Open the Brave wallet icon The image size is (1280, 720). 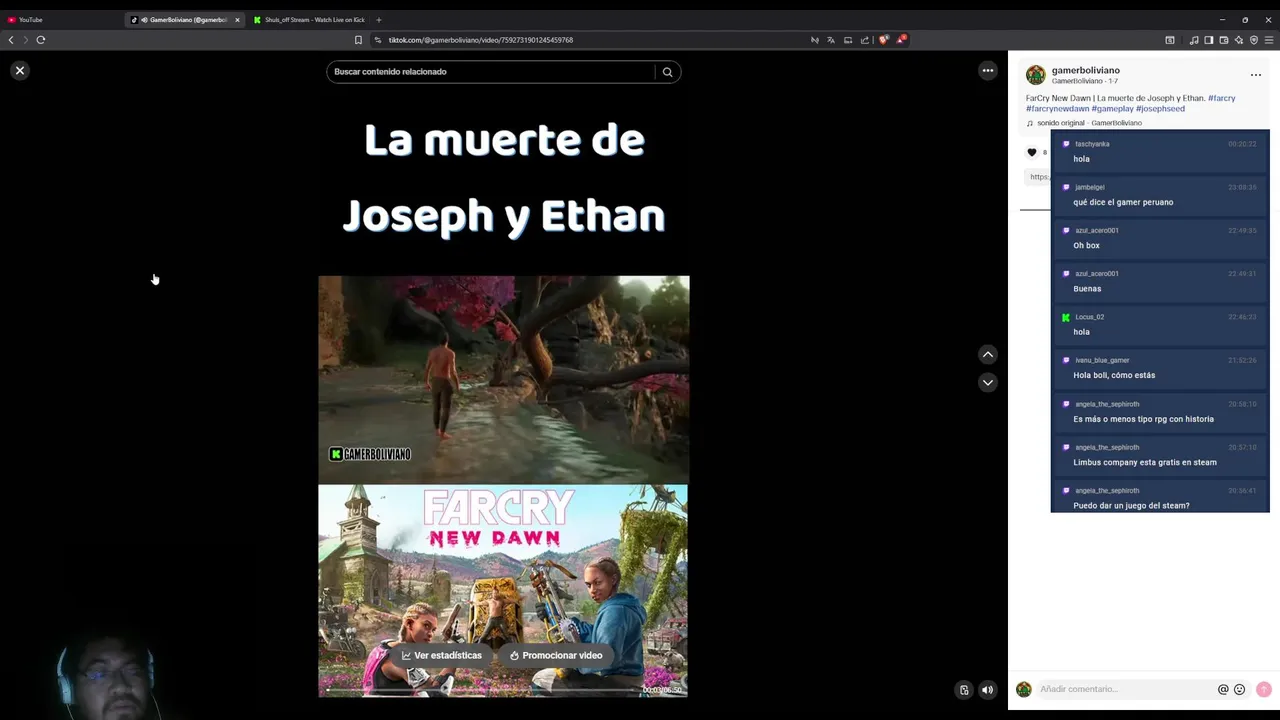(1223, 40)
